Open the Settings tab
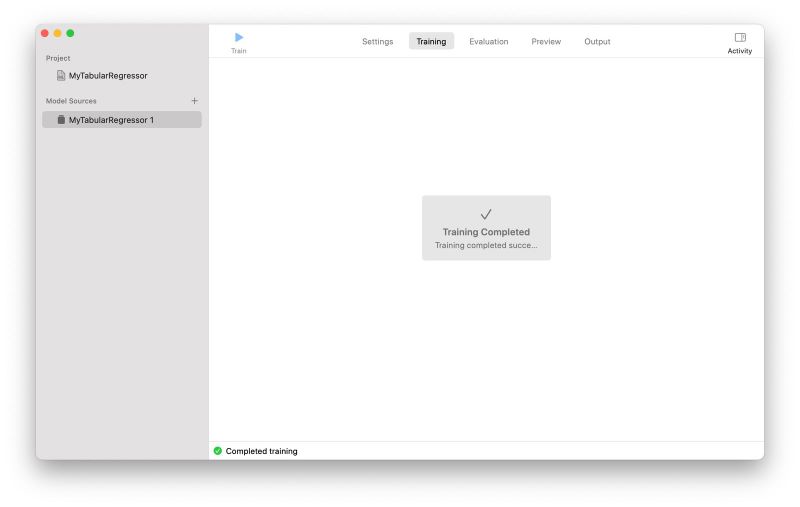The image size is (800, 507). [378, 41]
